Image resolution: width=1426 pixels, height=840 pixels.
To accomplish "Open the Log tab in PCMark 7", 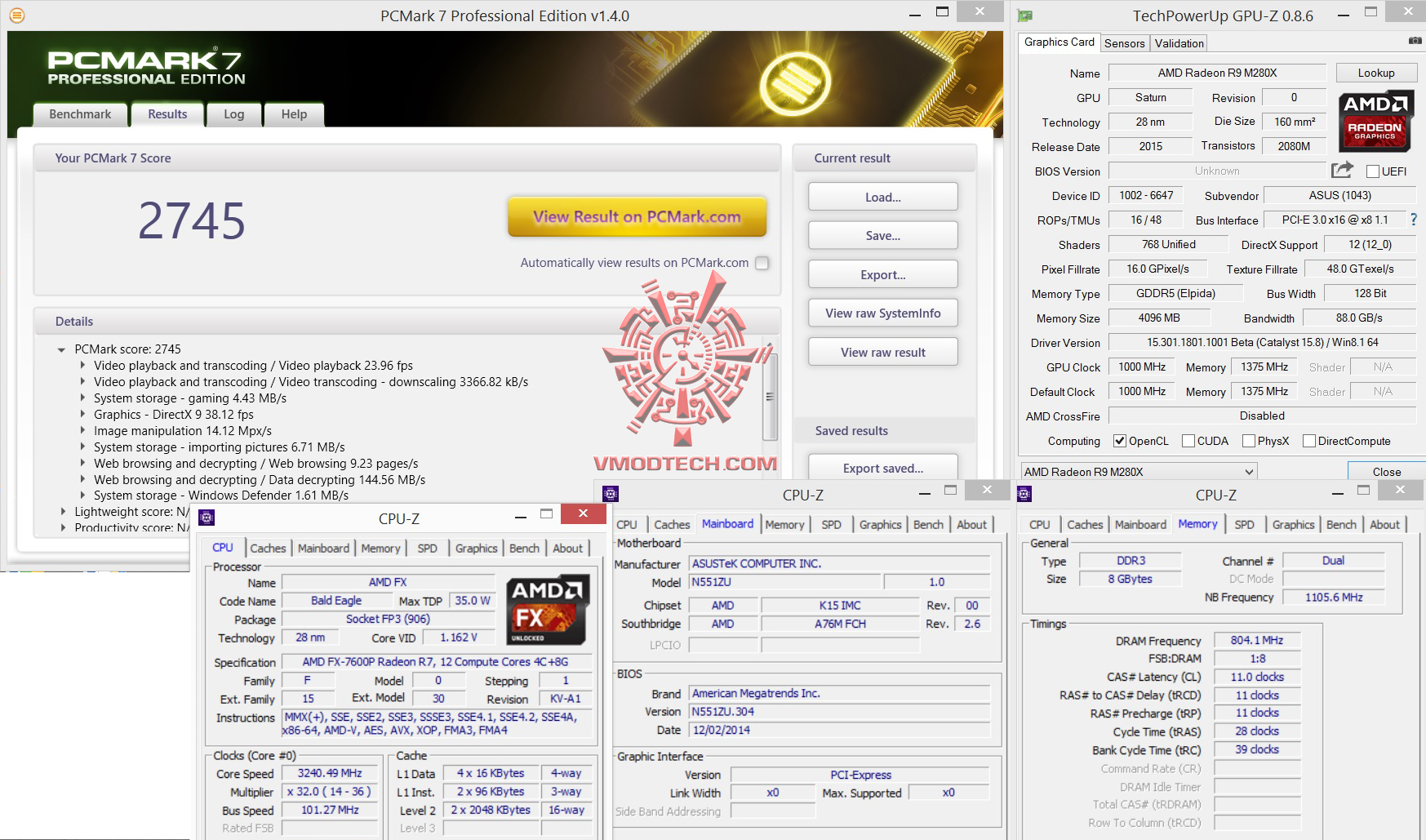I will coord(234,114).
